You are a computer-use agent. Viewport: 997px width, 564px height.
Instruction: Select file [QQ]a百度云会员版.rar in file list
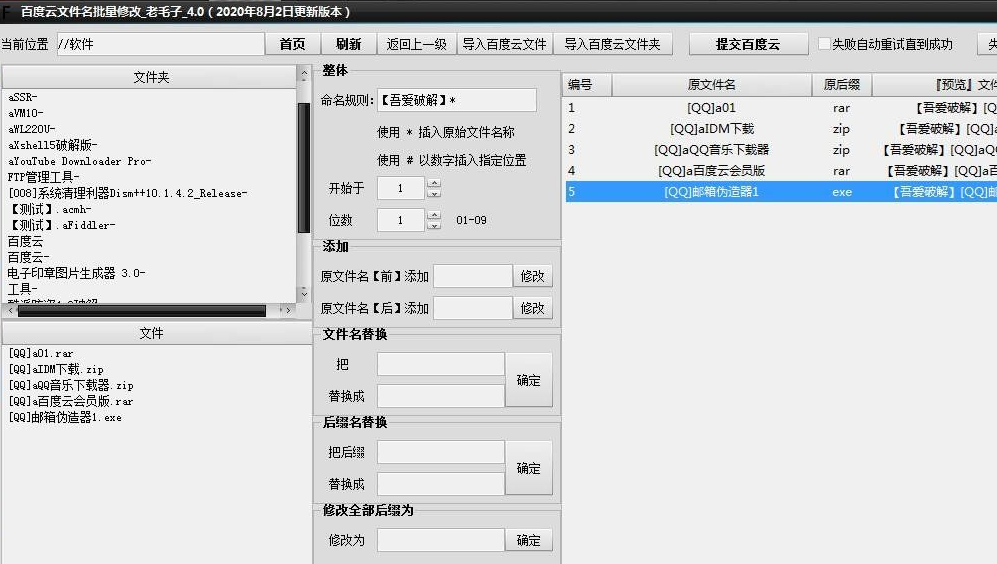pos(71,401)
